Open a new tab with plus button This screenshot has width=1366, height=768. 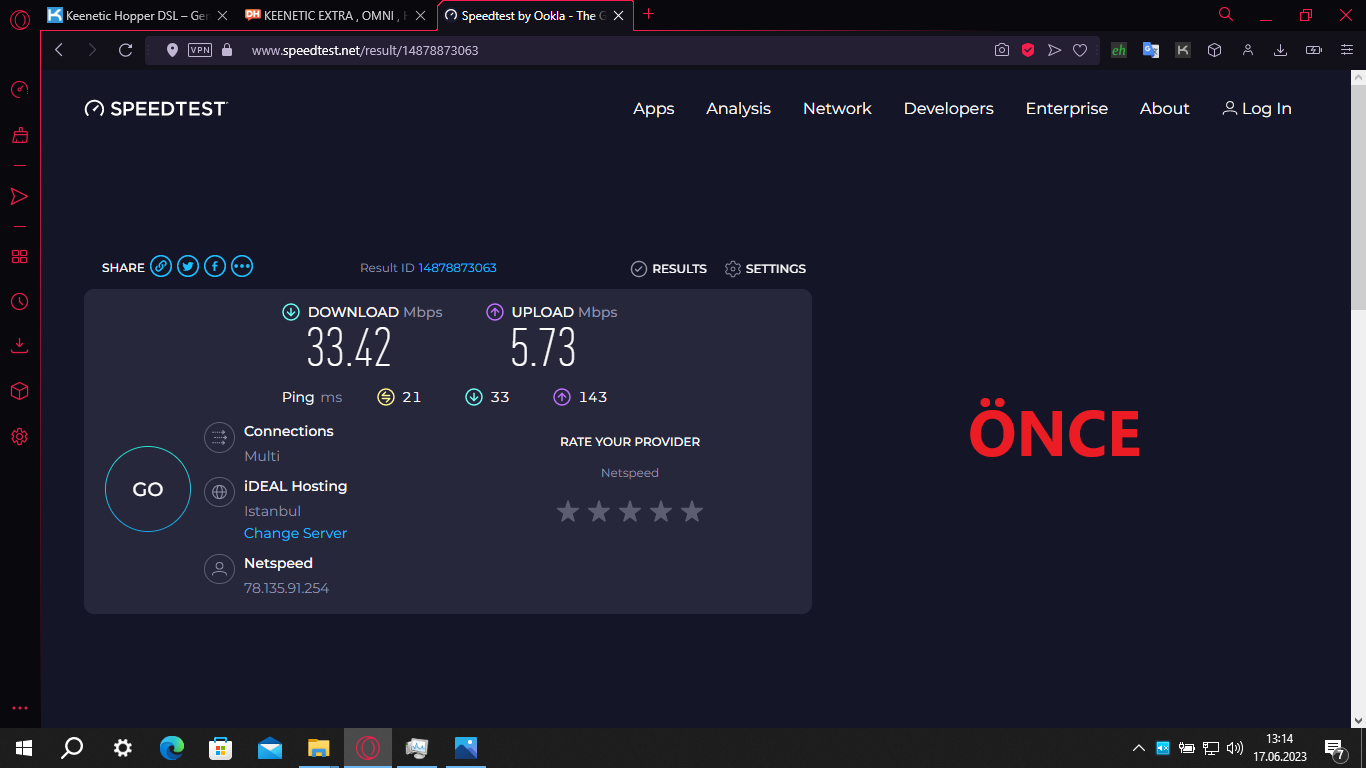649,14
